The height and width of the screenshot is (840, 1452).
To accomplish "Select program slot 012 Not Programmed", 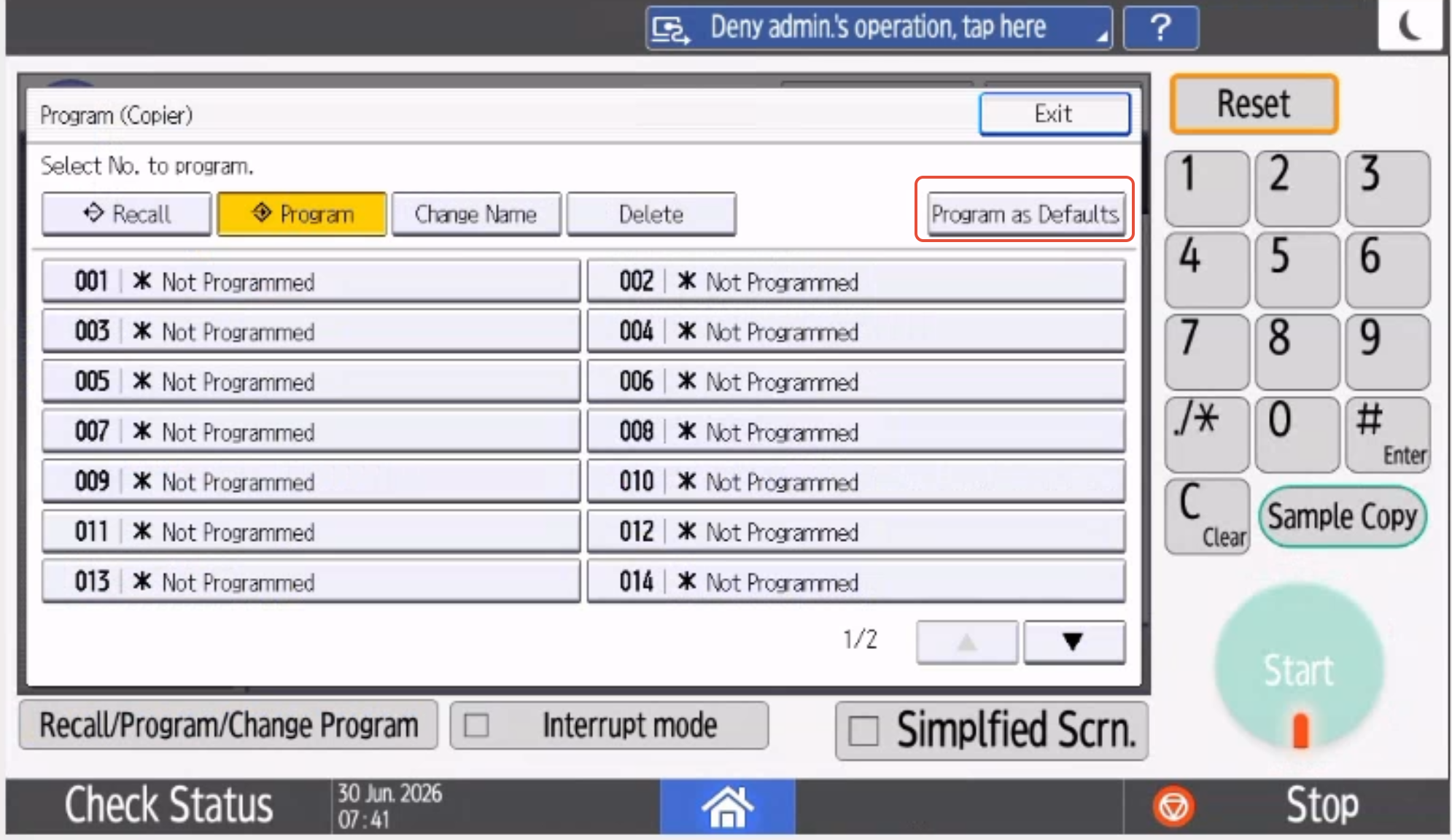I will 856,532.
